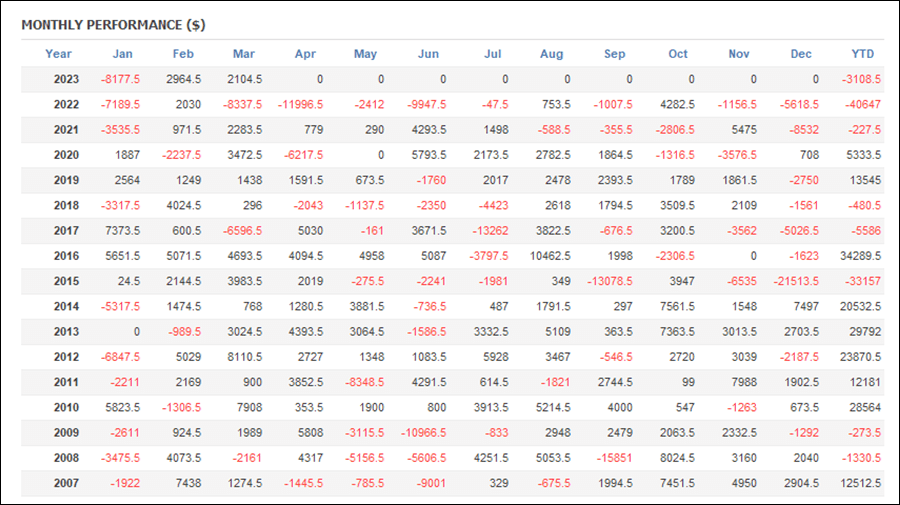Click the Oct column header
Image resolution: width=900 pixels, height=505 pixels.
pos(677,54)
